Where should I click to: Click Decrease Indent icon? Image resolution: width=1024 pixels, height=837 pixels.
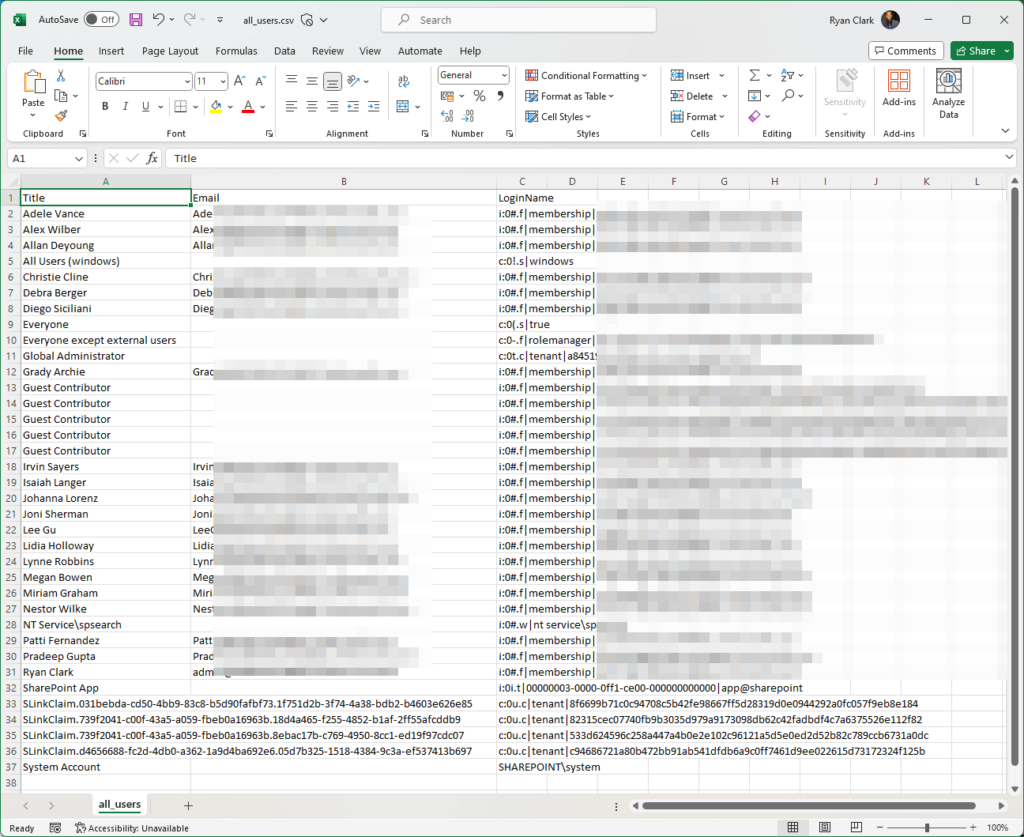tap(353, 106)
